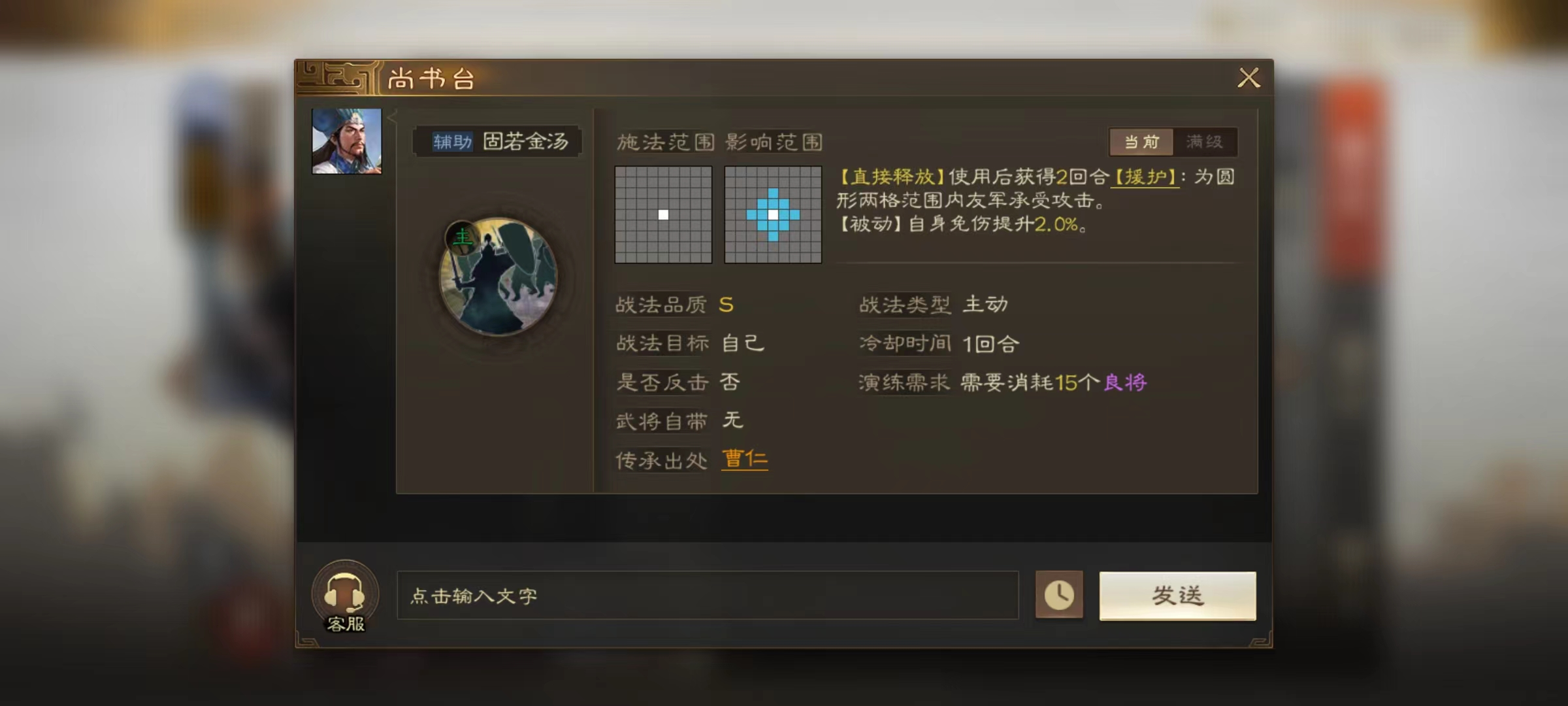Tap the 尚书台 dialog title
The width and height of the screenshot is (1568, 706).
(x=431, y=79)
